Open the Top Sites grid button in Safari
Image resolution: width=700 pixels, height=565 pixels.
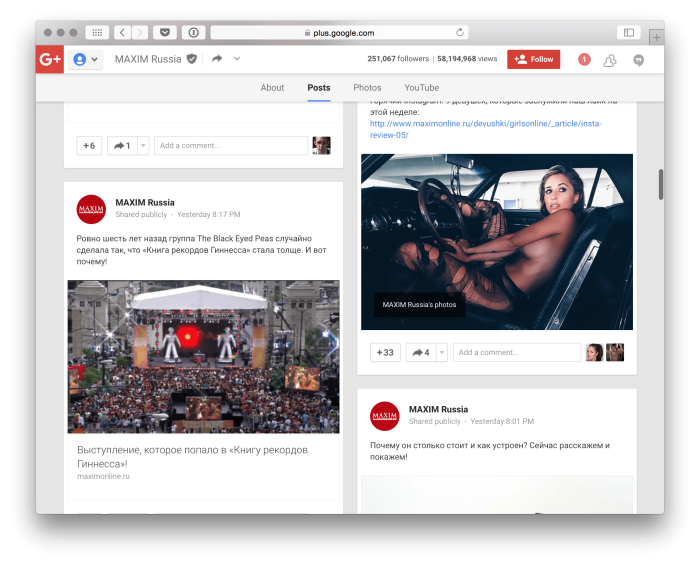pyautogui.click(x=97, y=33)
